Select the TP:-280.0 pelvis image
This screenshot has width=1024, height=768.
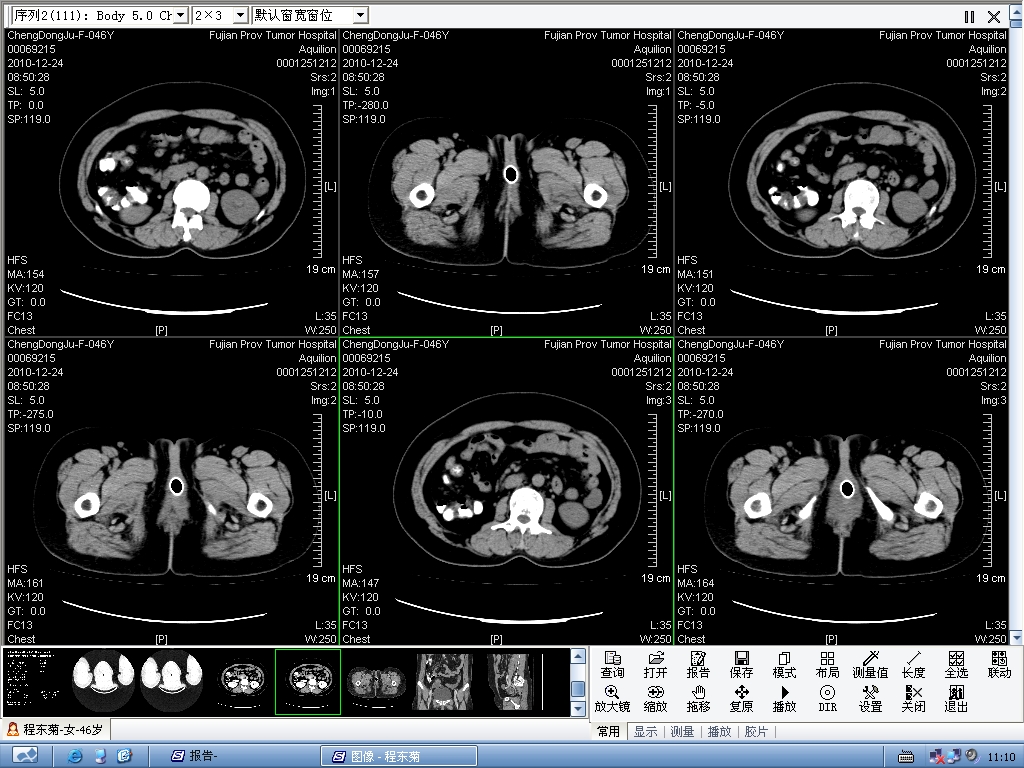(507, 182)
